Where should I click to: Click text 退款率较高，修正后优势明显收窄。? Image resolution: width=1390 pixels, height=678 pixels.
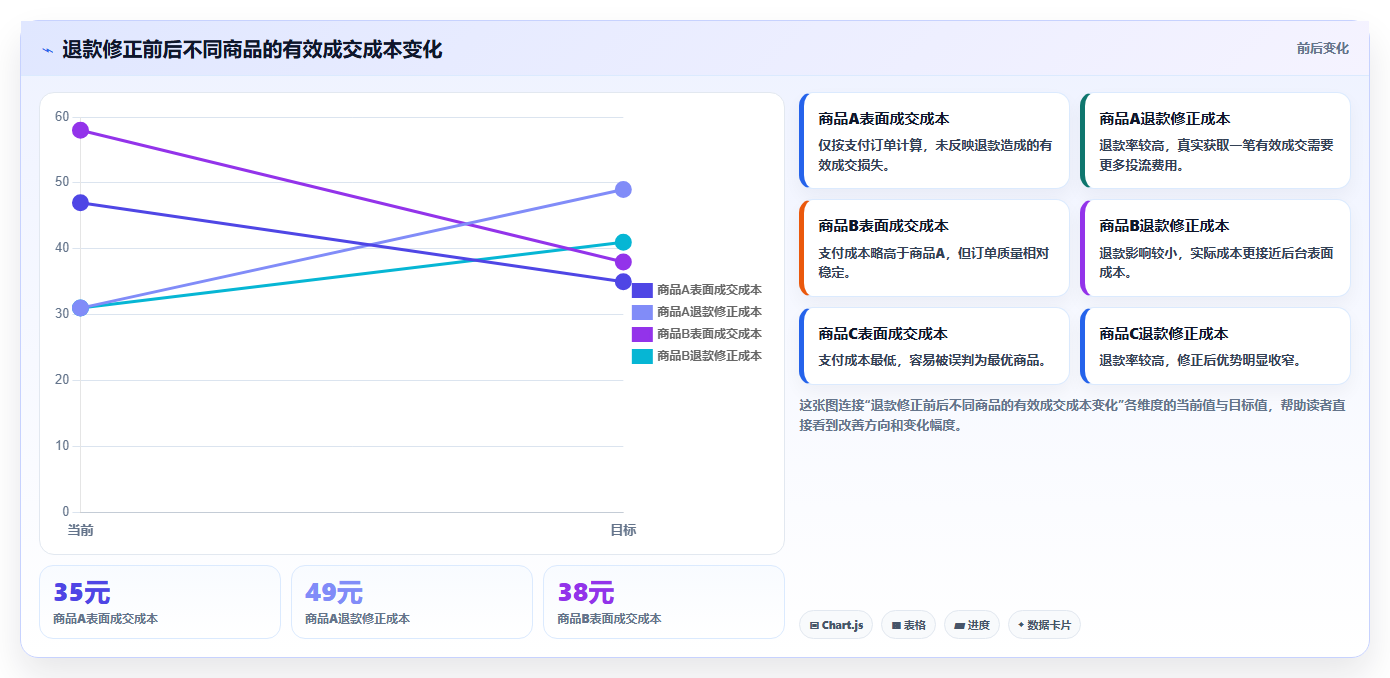pyautogui.click(x=1200, y=360)
